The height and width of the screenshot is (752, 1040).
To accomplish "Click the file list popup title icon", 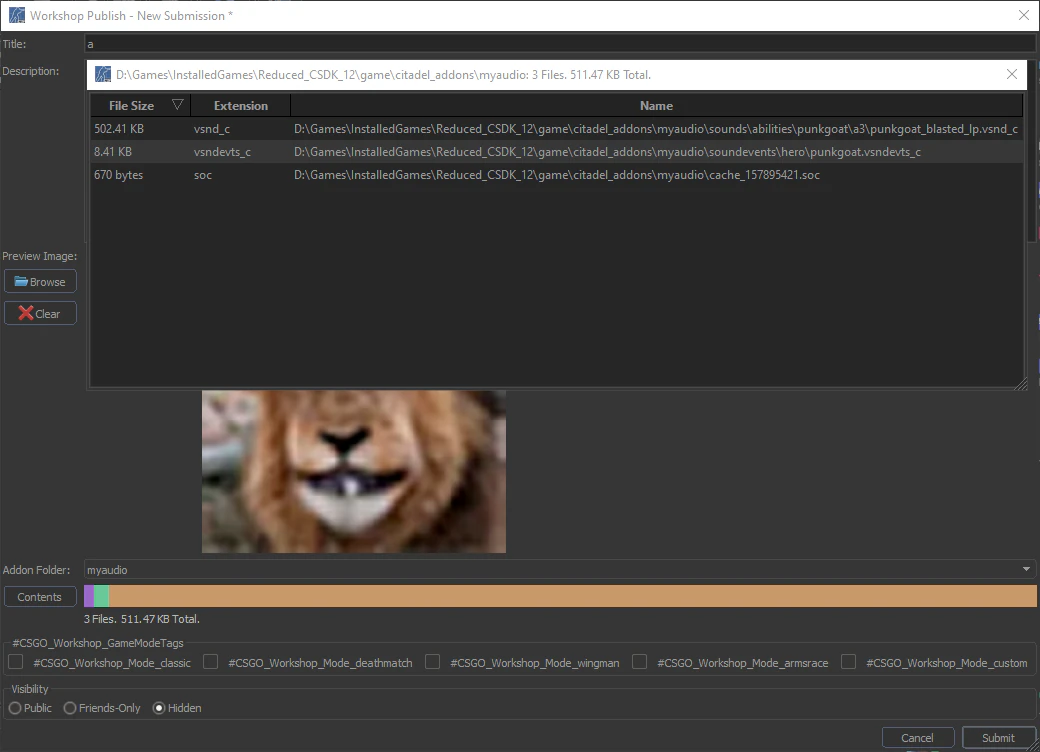I will point(103,75).
